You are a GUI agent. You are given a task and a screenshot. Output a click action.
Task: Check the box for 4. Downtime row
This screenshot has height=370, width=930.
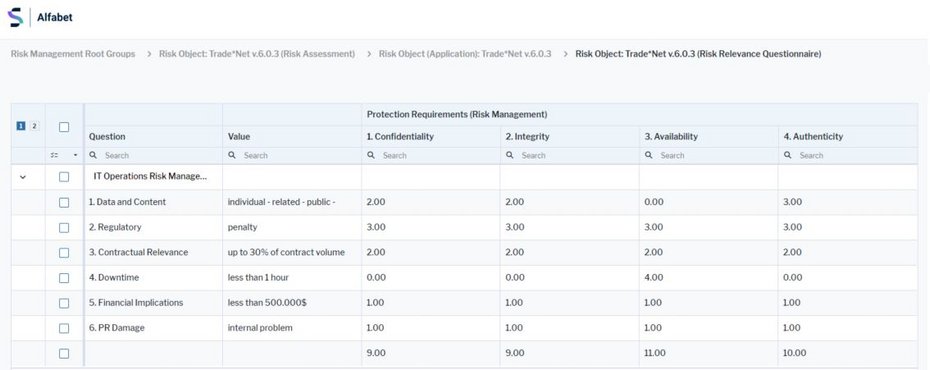(64, 278)
